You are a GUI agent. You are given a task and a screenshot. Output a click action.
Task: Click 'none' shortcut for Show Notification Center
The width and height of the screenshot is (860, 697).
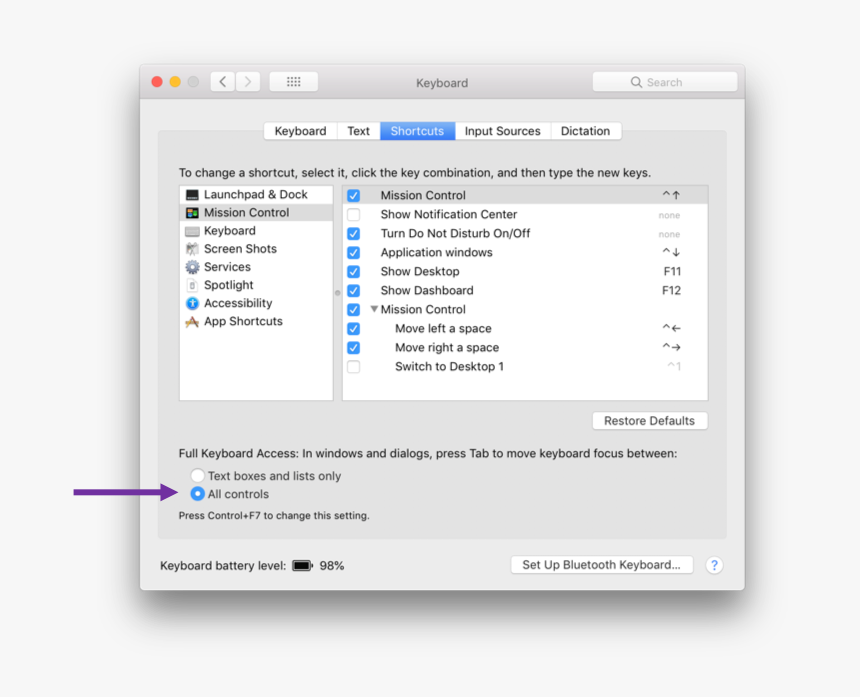669,215
